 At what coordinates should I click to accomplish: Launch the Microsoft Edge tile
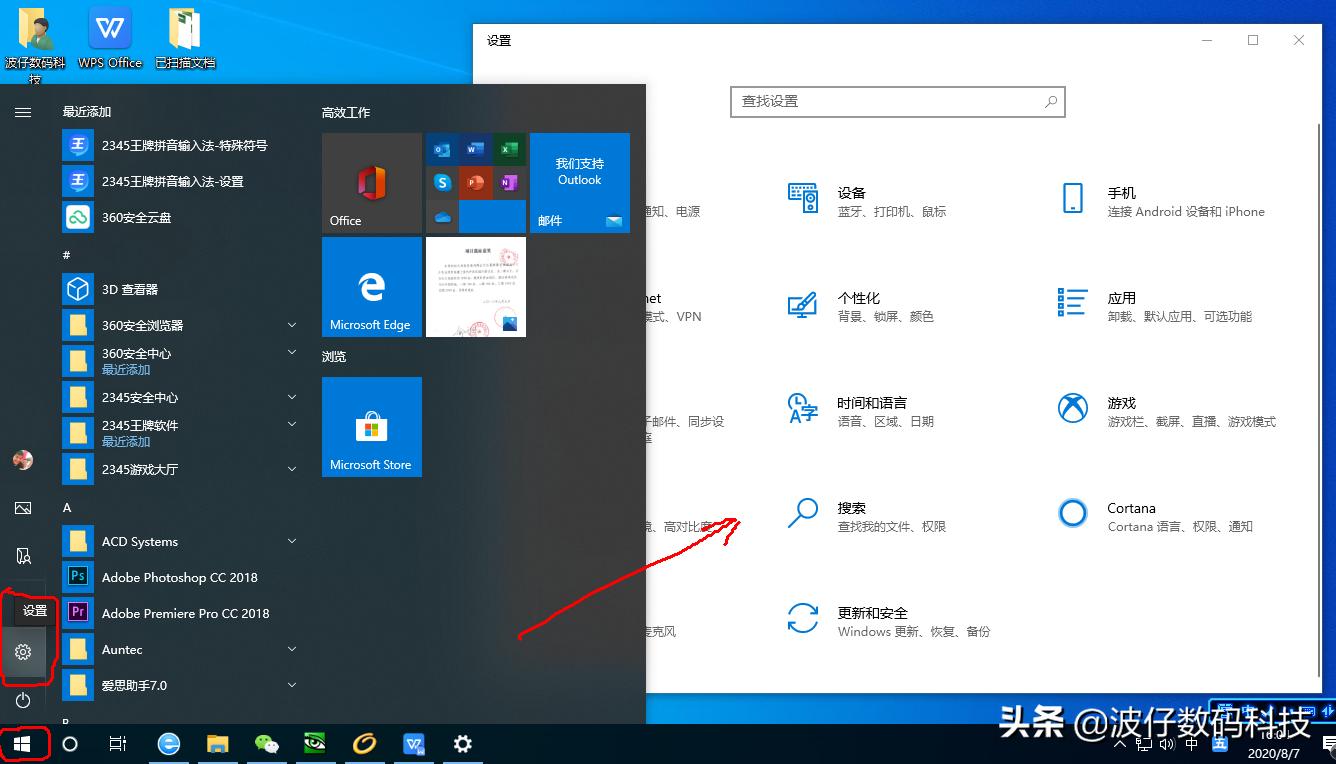pos(371,287)
